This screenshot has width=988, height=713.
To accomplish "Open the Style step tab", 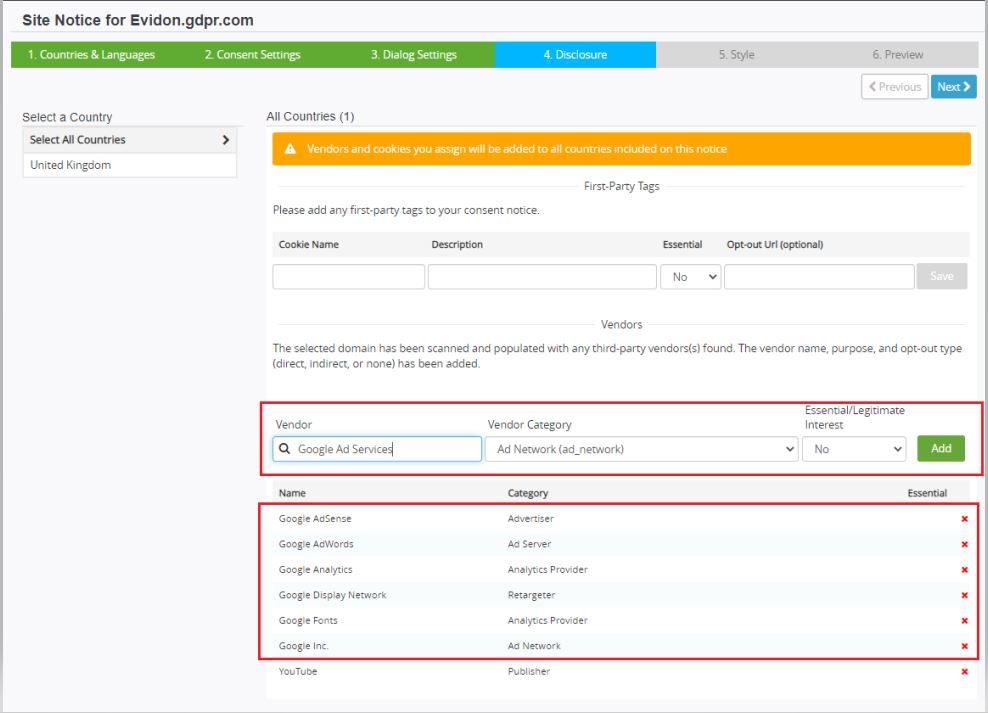I will (737, 55).
